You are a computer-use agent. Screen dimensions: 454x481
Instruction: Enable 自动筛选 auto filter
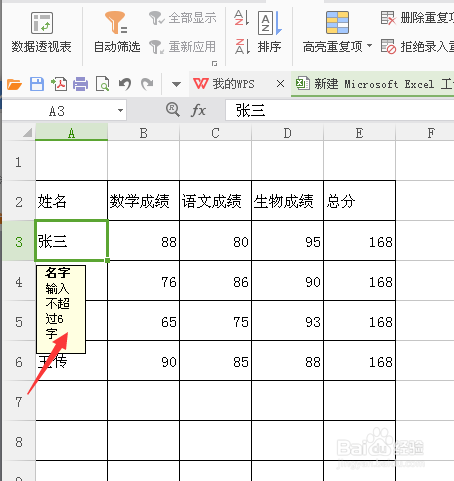click(116, 32)
